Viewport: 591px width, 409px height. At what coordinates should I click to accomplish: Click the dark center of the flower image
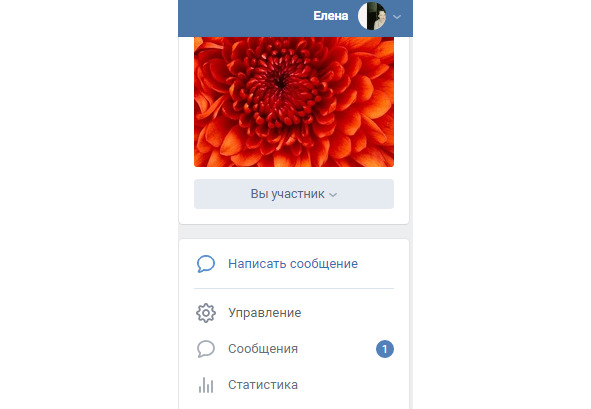[280, 82]
